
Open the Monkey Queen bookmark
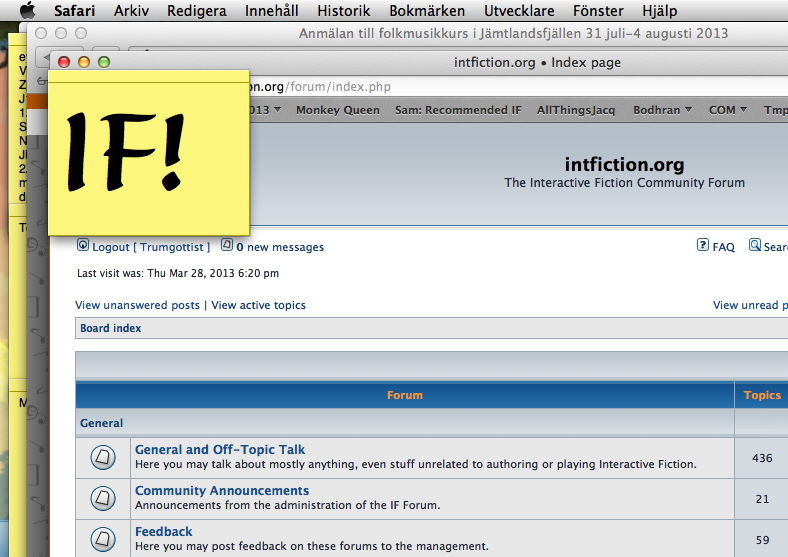coord(338,110)
